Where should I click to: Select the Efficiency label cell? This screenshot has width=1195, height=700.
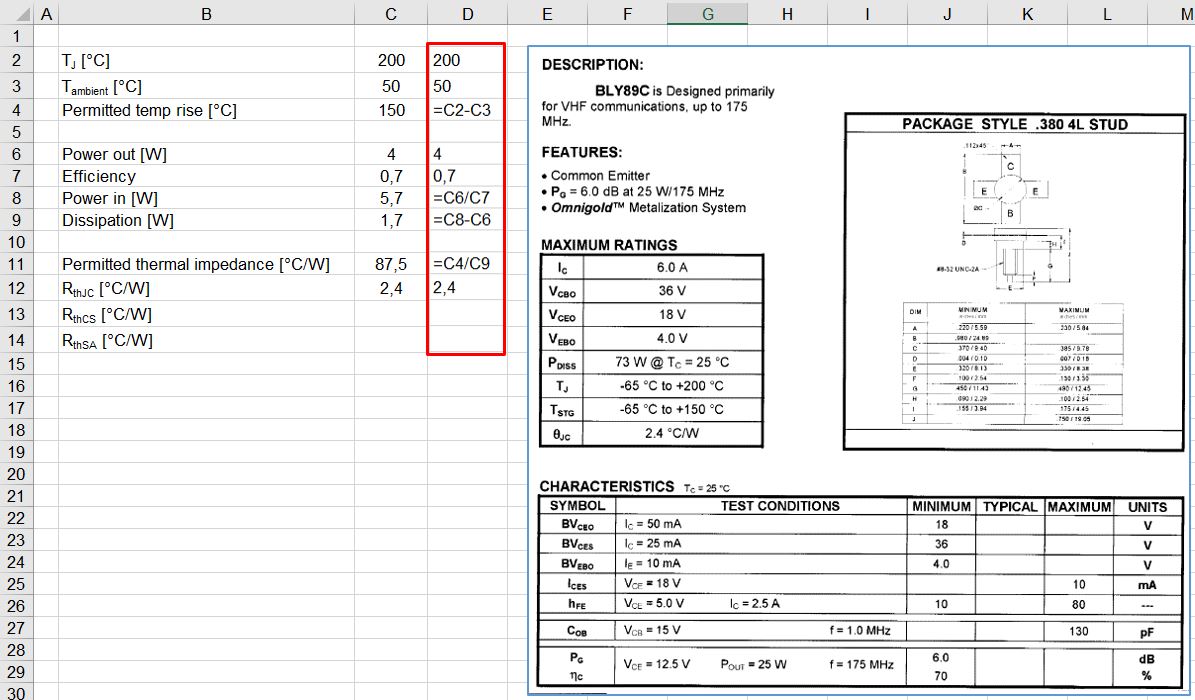click(x=99, y=176)
